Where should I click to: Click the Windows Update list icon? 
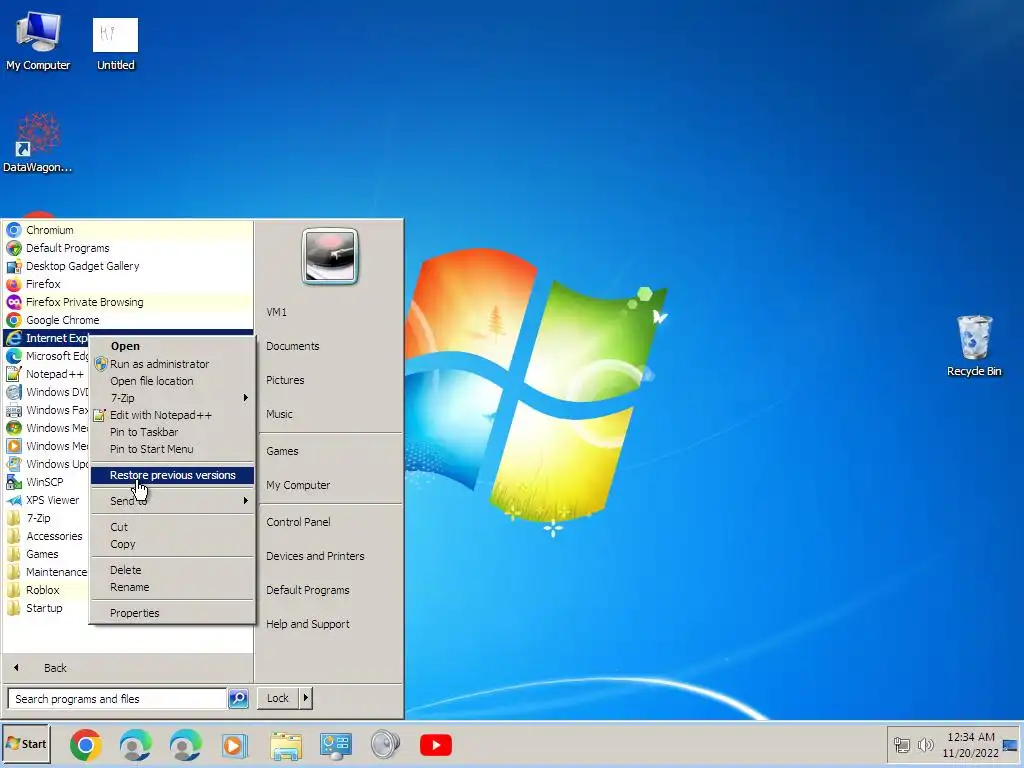14,464
